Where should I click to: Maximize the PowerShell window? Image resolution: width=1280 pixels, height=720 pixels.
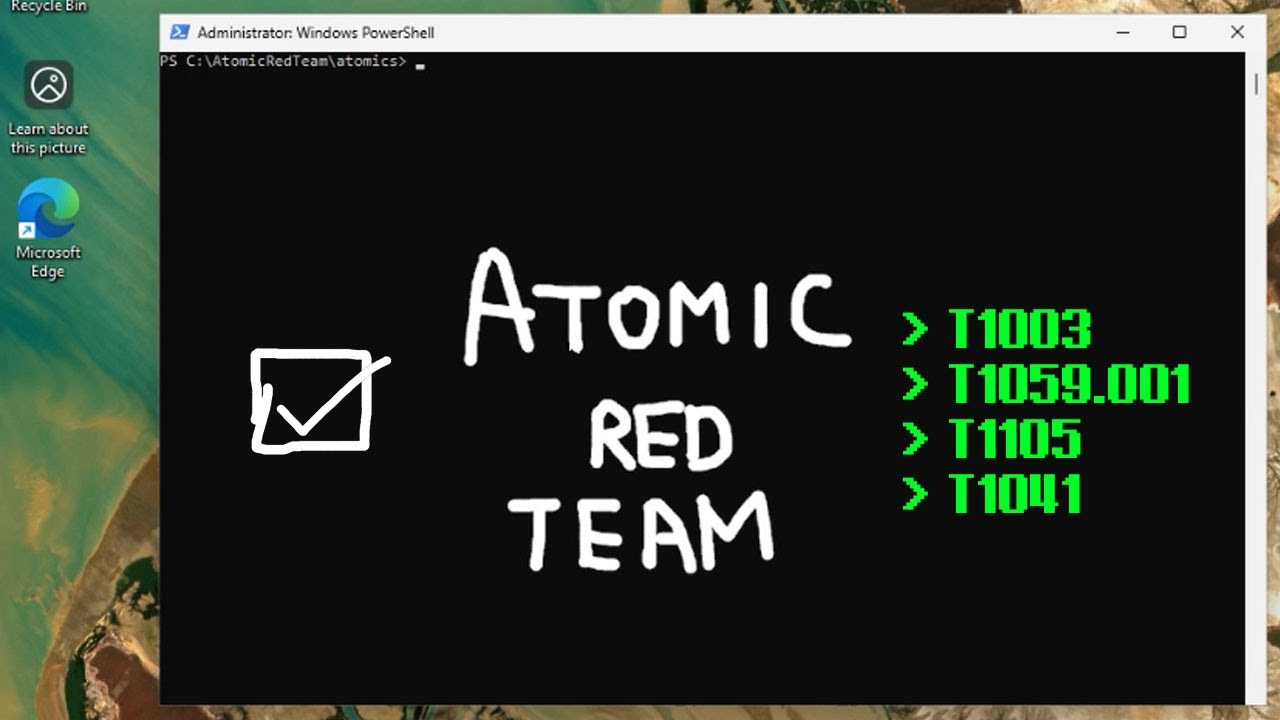point(1179,32)
